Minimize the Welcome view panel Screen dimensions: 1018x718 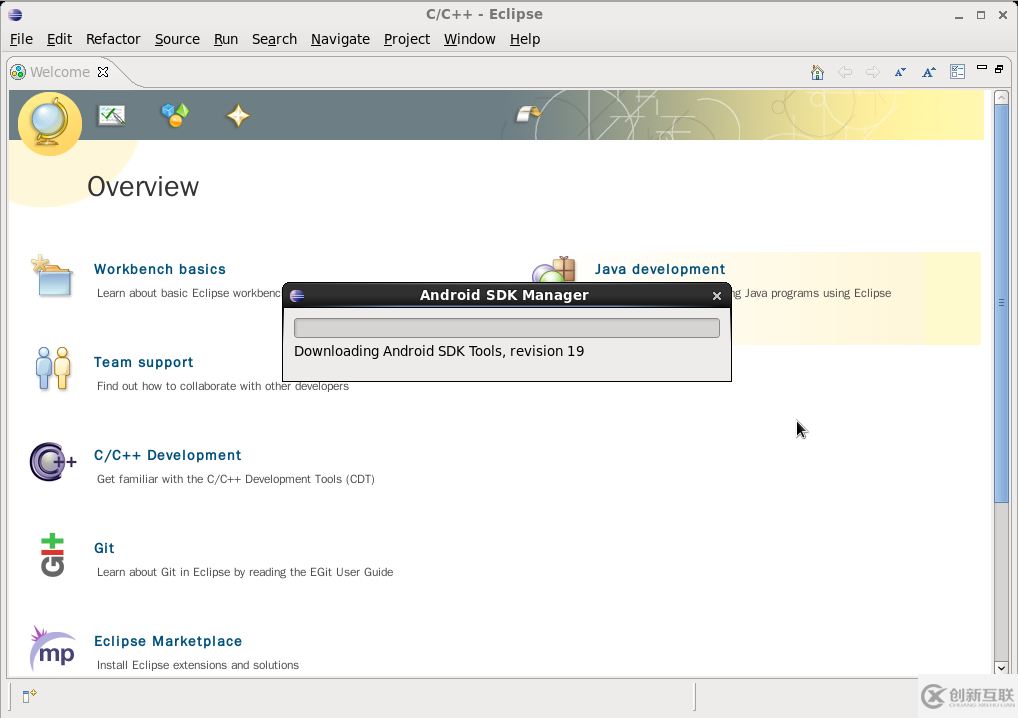pyautogui.click(x=982, y=68)
